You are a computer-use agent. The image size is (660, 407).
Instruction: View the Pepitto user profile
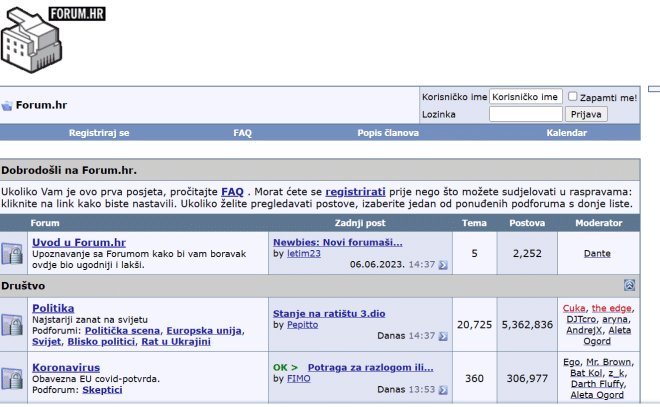click(303, 325)
